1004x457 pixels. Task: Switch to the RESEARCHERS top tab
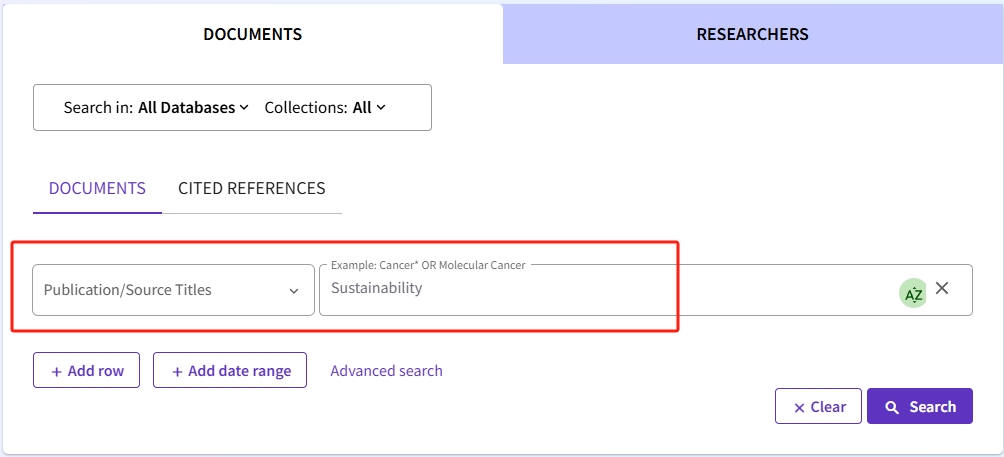752,34
